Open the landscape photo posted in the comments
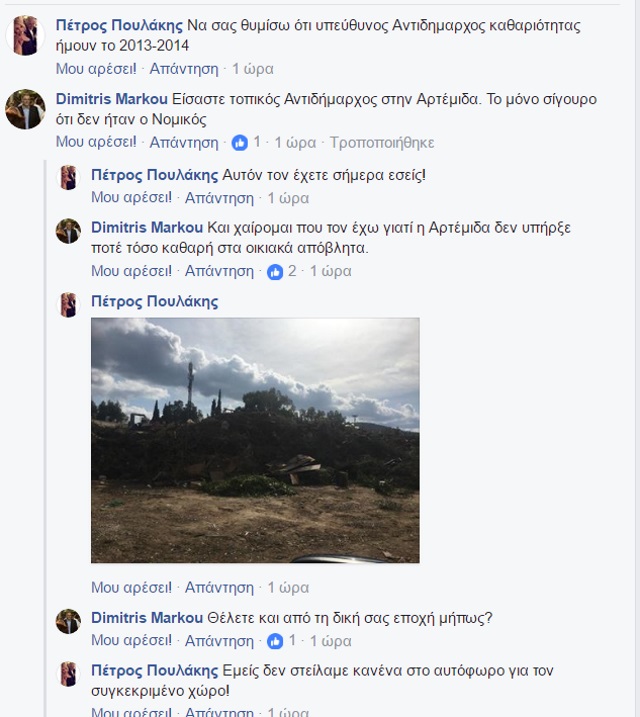The height and width of the screenshot is (717, 640). tap(255, 440)
